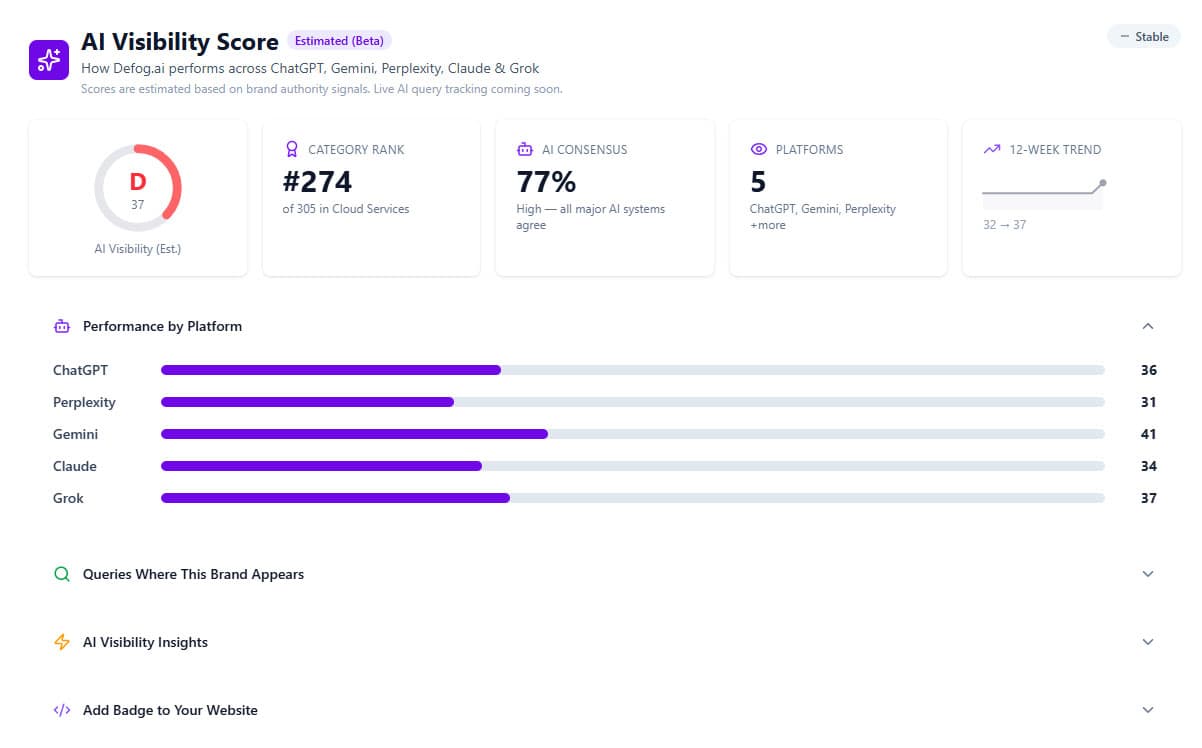The width and height of the screenshot is (1202, 748).
Task: Open the Add Badge to Your Website heading
Action: click(170, 710)
